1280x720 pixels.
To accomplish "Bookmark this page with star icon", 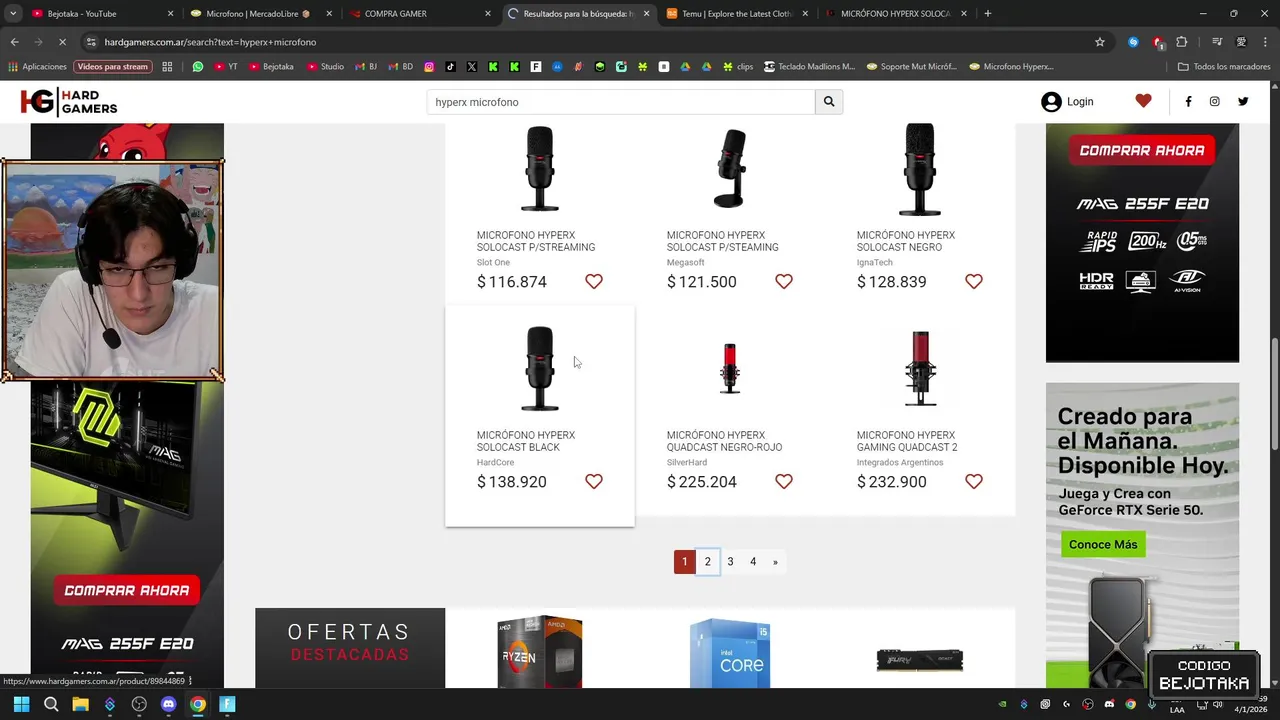I will pyautogui.click(x=1100, y=42).
